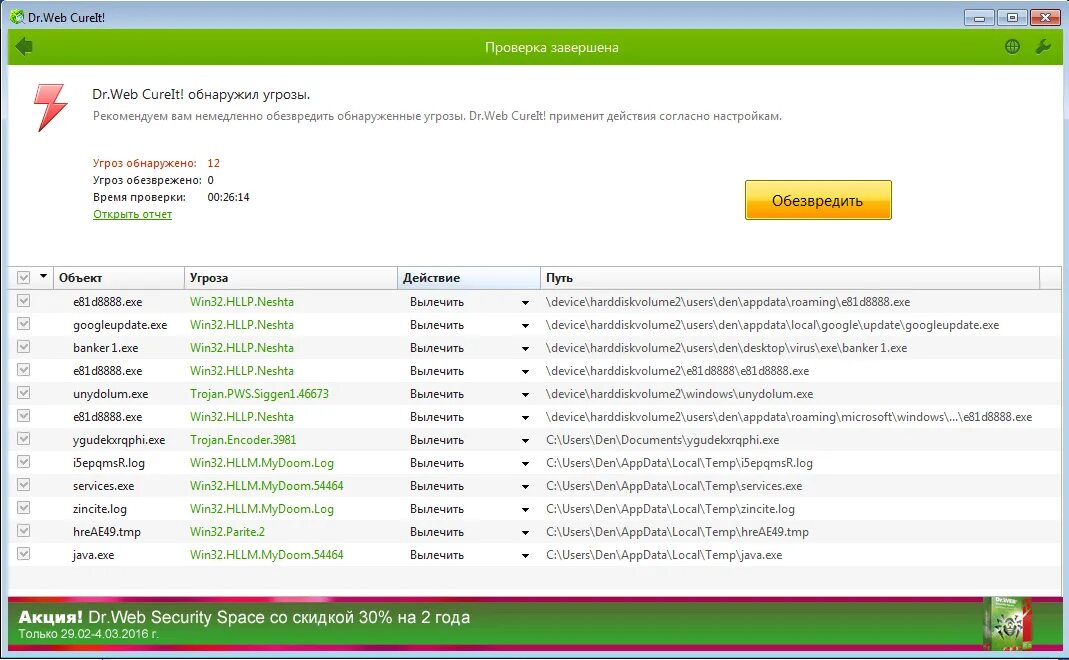
Task: Open Win32.HLLP.Neshta link for googleupdate.exe
Action: point(241,325)
